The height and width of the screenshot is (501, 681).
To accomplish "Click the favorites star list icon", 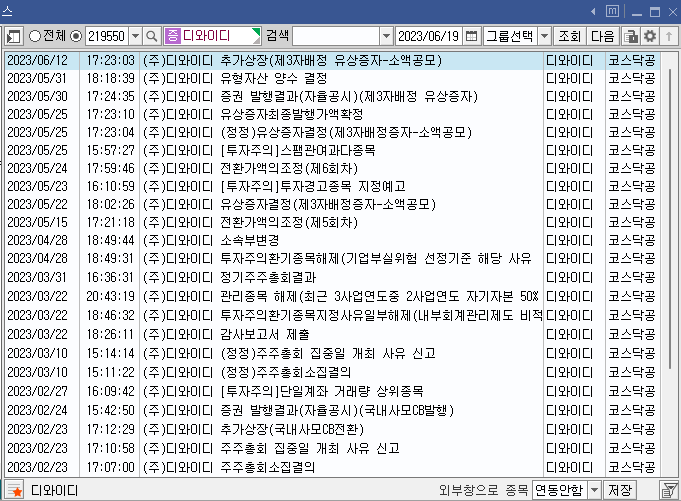I will click(x=14, y=490).
